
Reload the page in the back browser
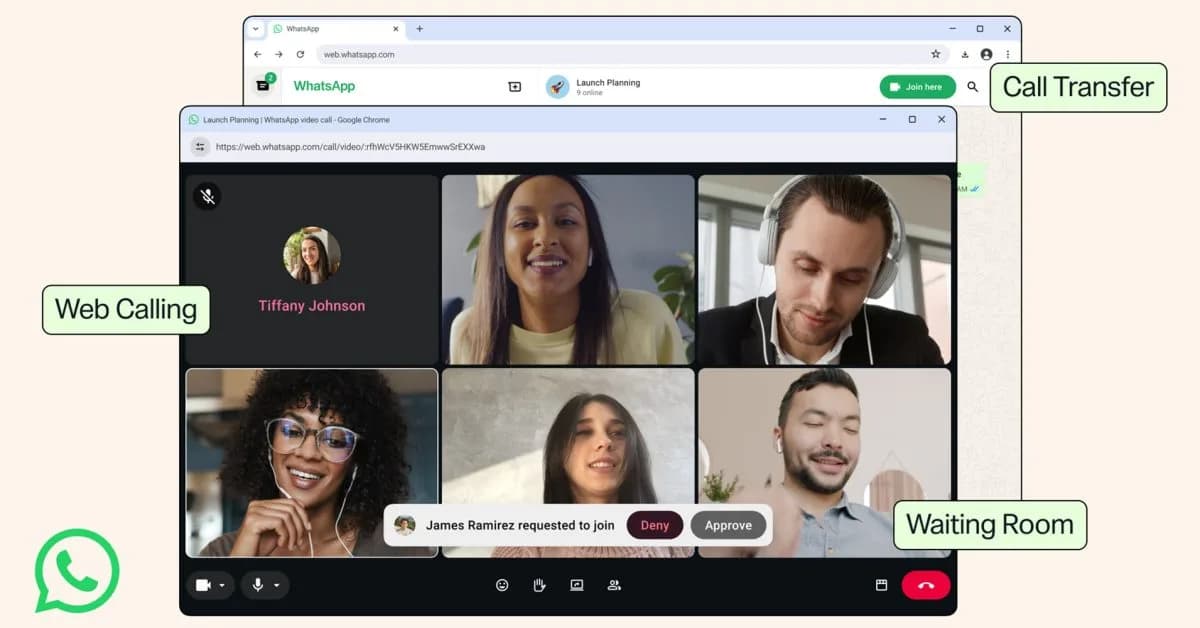tap(300, 54)
